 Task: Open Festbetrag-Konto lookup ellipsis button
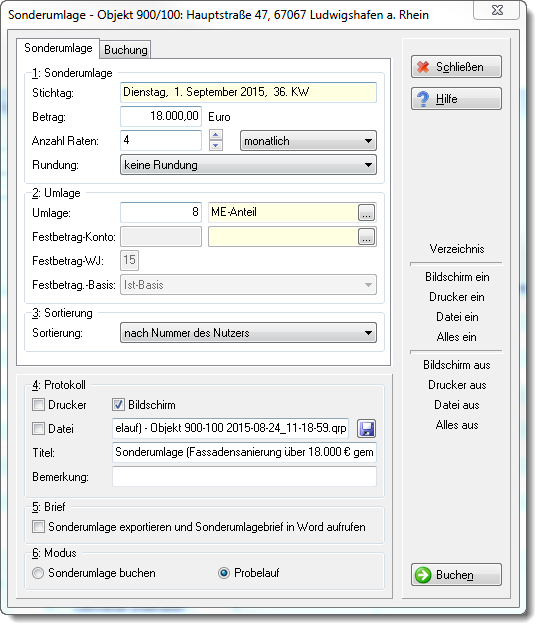pos(366,237)
